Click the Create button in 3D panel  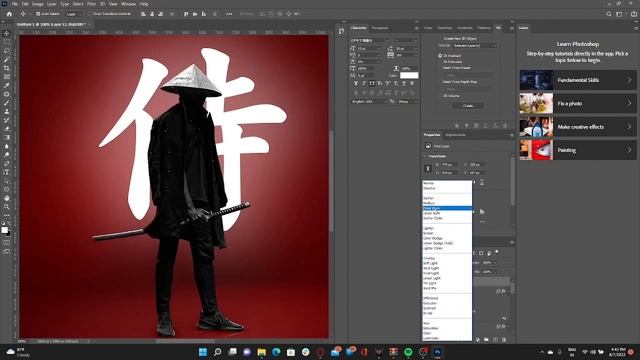tap(468, 106)
